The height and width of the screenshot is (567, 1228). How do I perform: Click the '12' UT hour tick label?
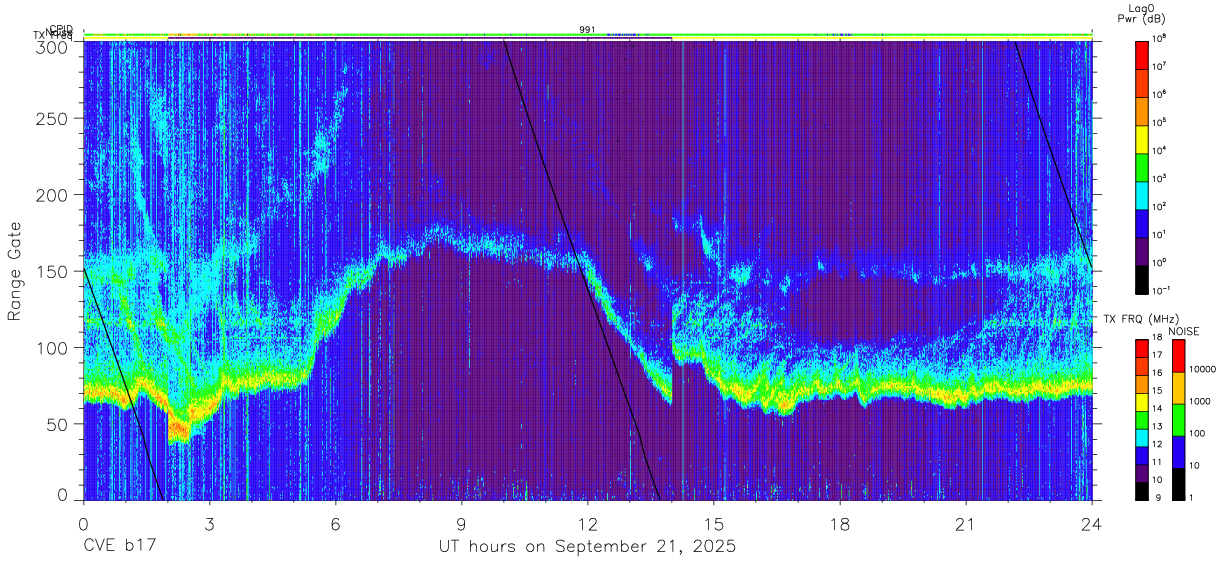(587, 524)
